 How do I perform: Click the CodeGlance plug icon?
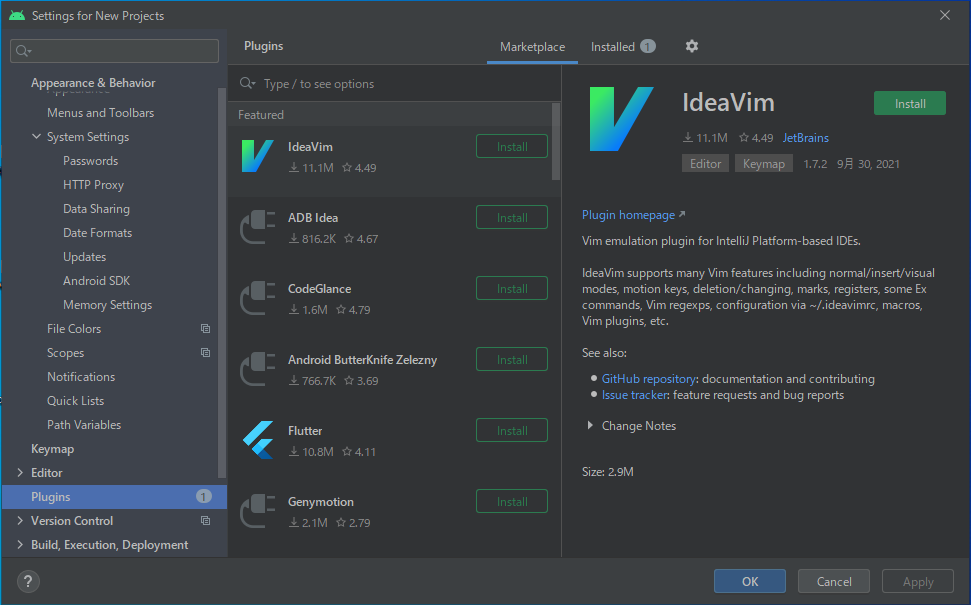pyautogui.click(x=257, y=298)
